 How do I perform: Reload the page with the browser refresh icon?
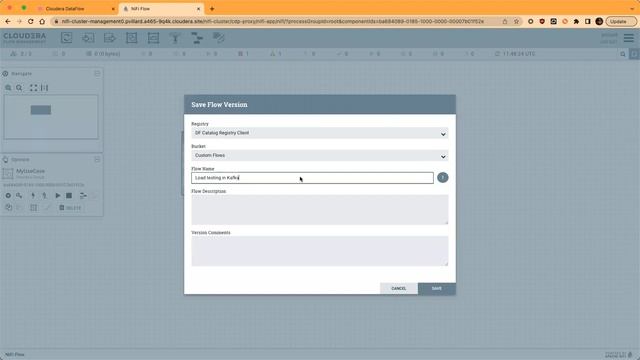tap(31, 21)
